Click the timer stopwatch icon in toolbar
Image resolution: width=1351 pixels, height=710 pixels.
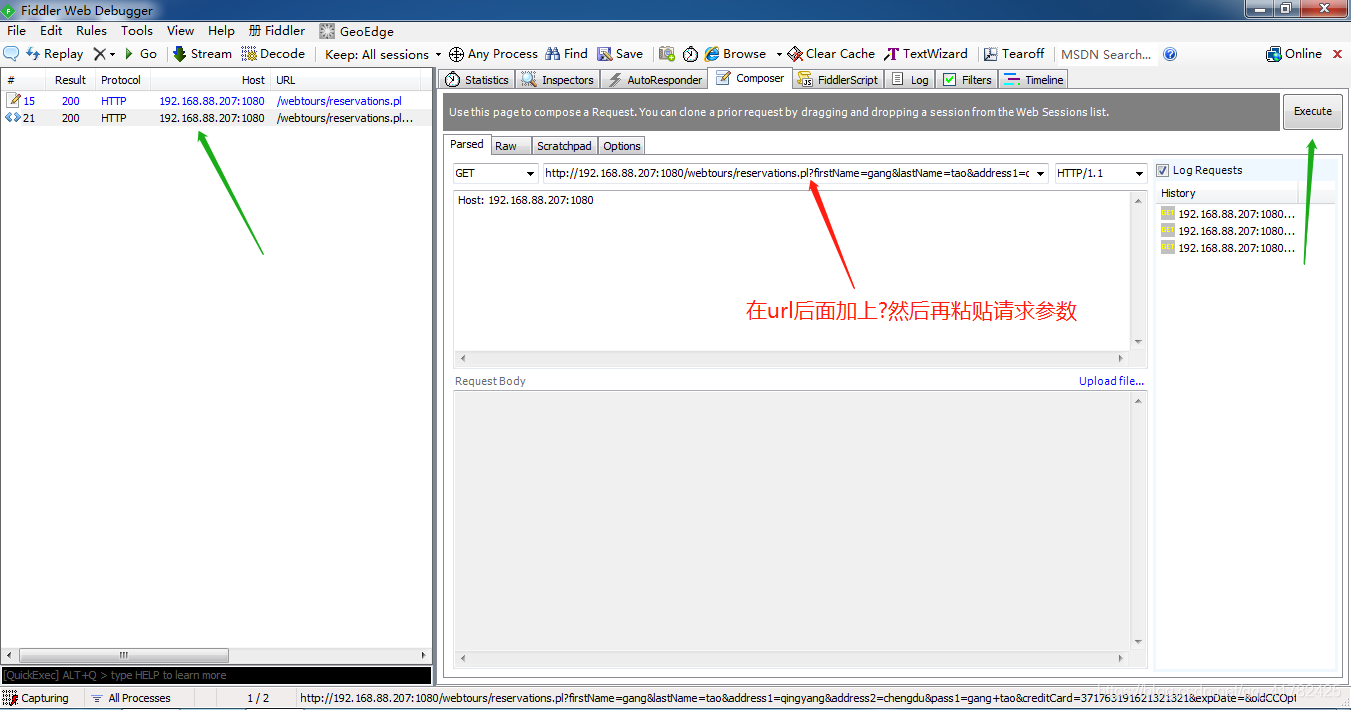pyautogui.click(x=690, y=54)
